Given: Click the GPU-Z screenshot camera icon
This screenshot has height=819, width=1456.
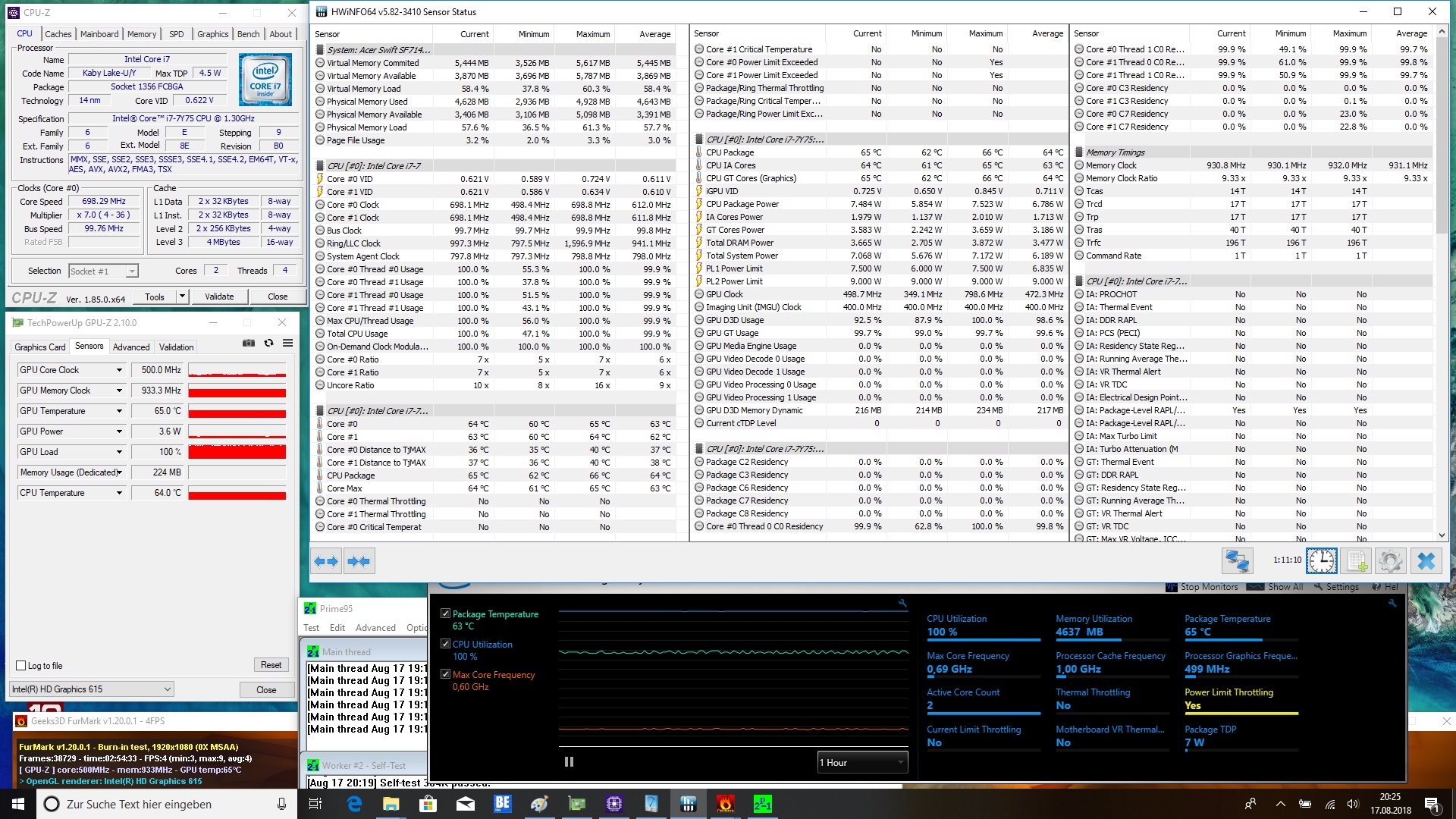Looking at the screenshot, I should [249, 344].
